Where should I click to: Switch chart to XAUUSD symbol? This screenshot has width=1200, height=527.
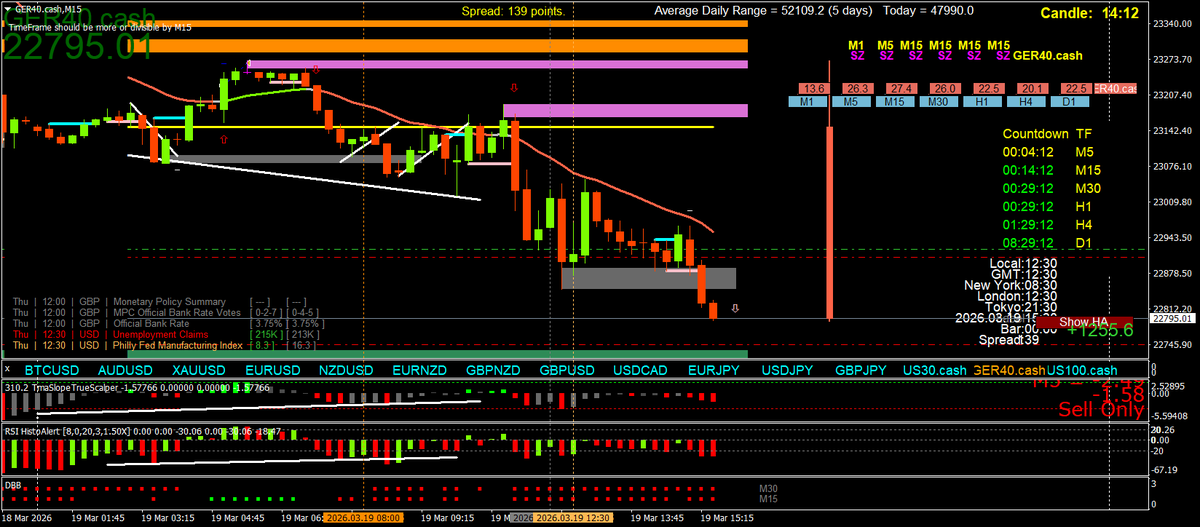pyautogui.click(x=199, y=370)
